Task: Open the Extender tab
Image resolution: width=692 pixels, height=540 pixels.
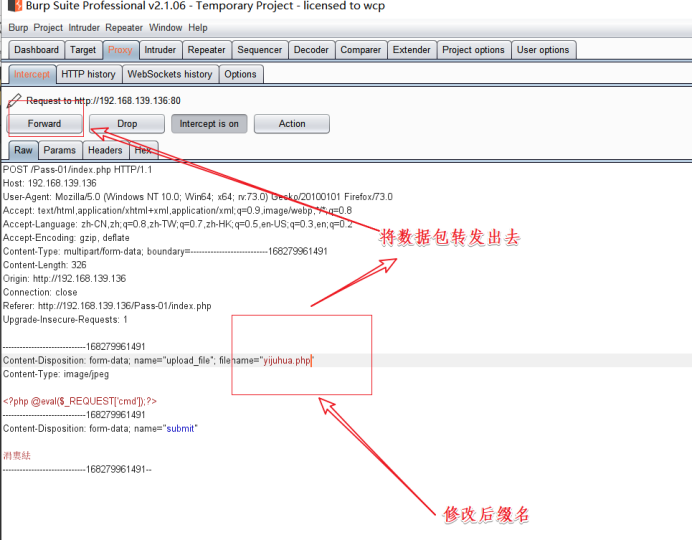Action: pyautogui.click(x=411, y=50)
